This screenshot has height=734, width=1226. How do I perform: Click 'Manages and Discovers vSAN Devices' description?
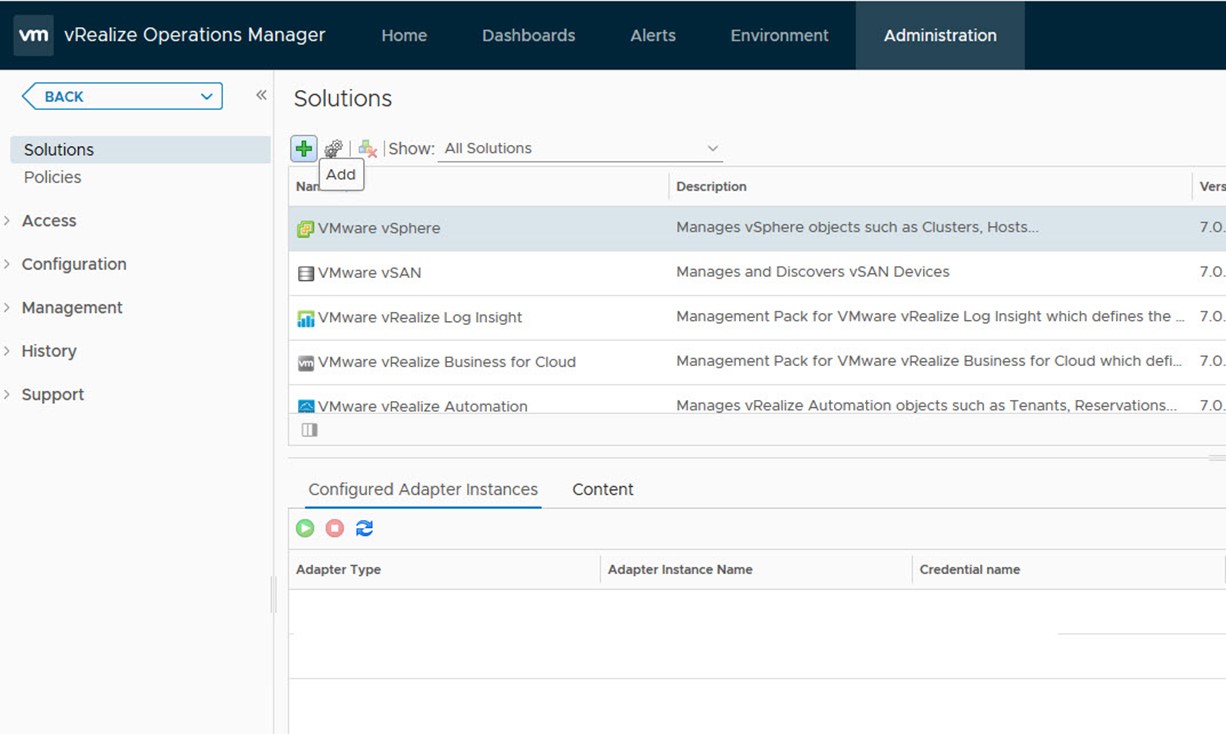tap(813, 272)
